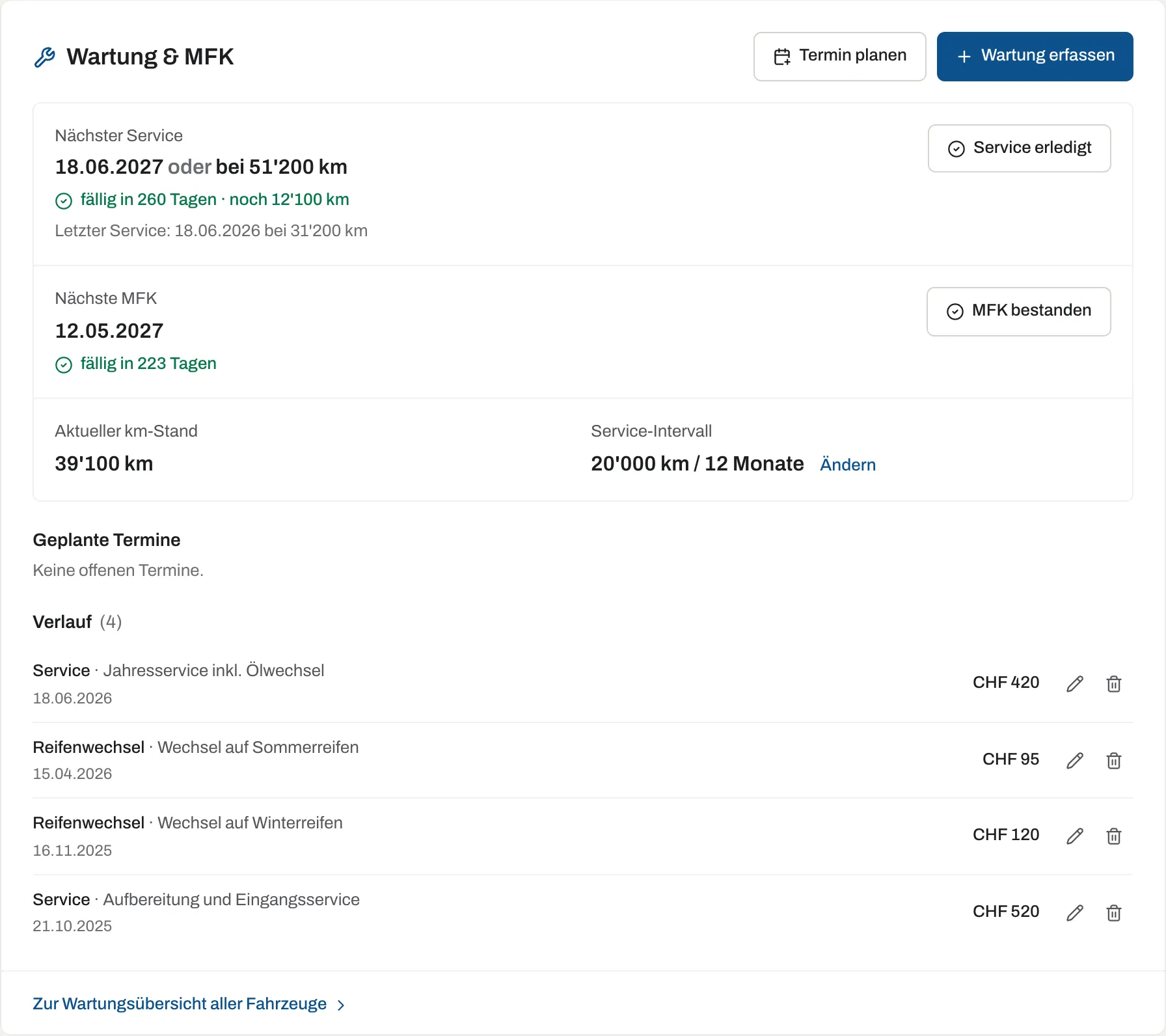Click the Nächster Service label

coord(119,136)
